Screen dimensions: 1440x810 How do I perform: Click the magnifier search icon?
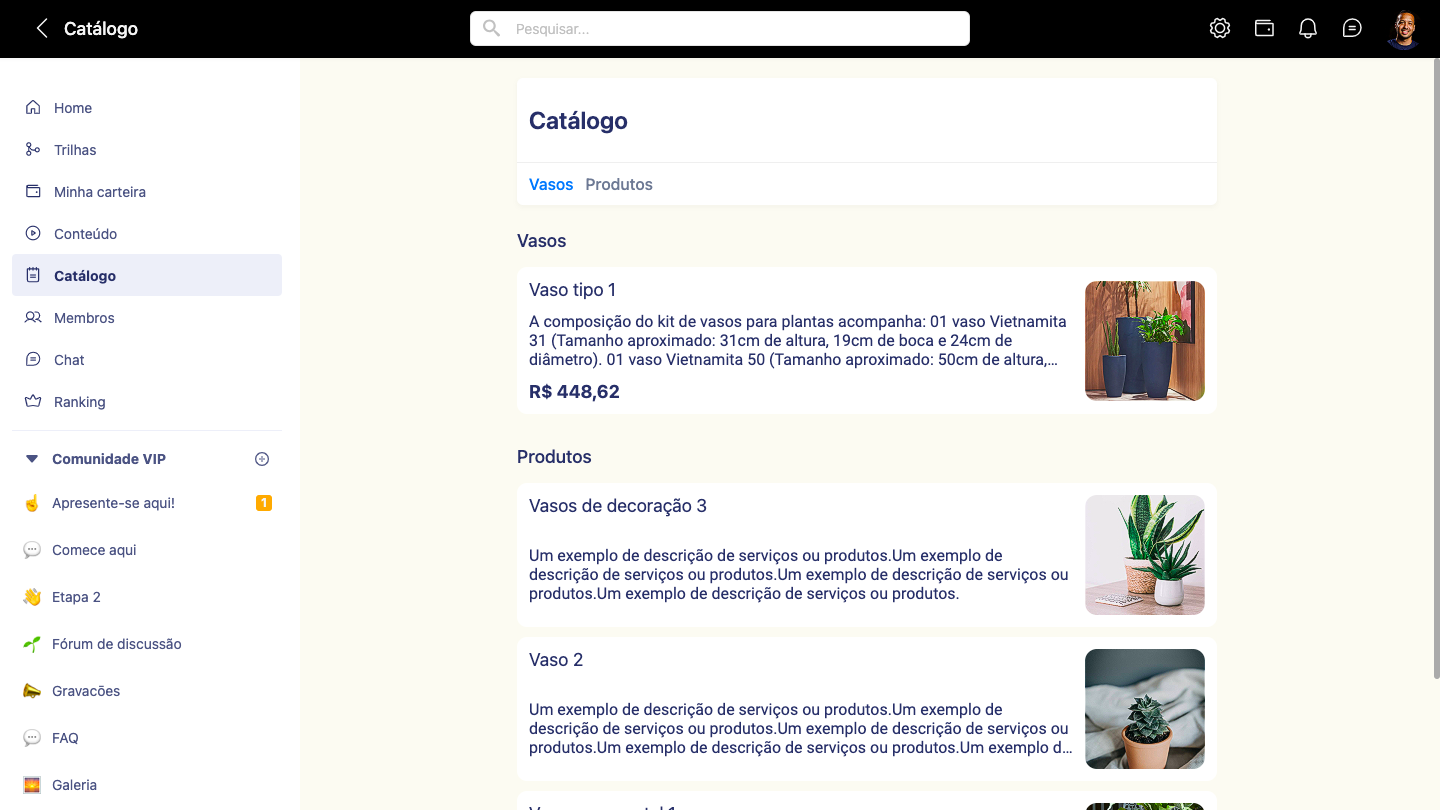(x=491, y=29)
